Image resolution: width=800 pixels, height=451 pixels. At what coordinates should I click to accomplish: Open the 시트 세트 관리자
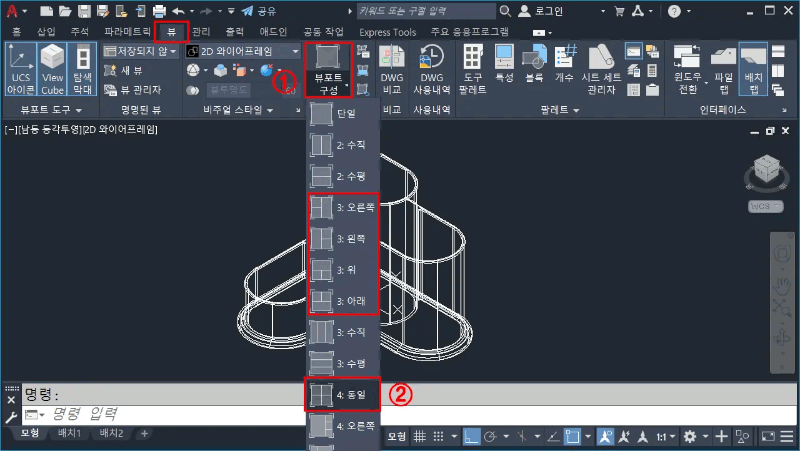tap(597, 69)
